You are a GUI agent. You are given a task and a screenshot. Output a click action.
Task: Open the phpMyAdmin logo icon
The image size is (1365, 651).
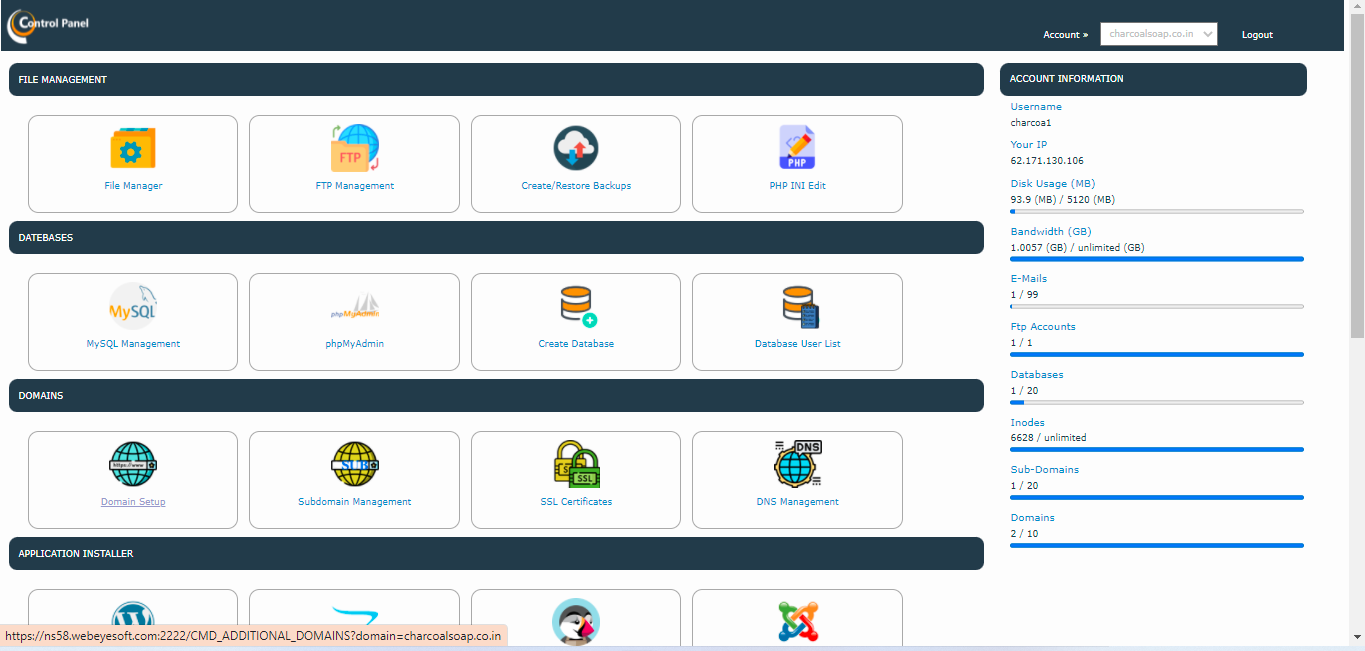point(355,306)
